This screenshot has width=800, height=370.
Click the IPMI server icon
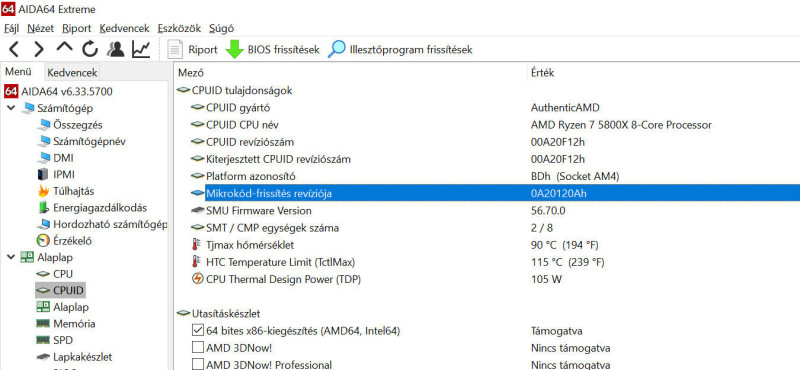point(44,175)
